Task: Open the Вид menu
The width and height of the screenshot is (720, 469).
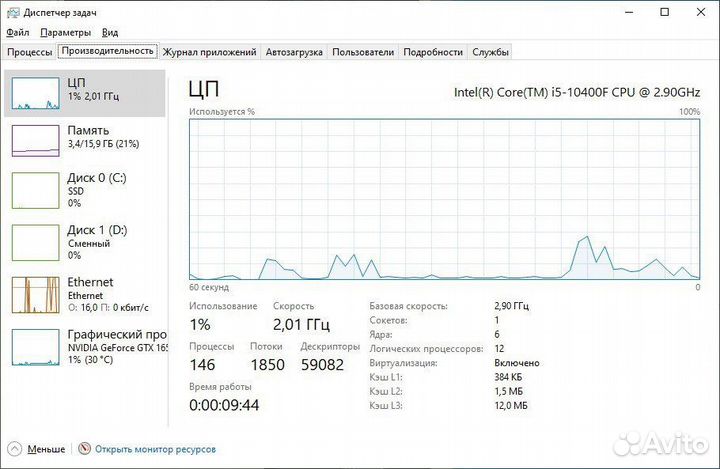Action: pos(110,32)
